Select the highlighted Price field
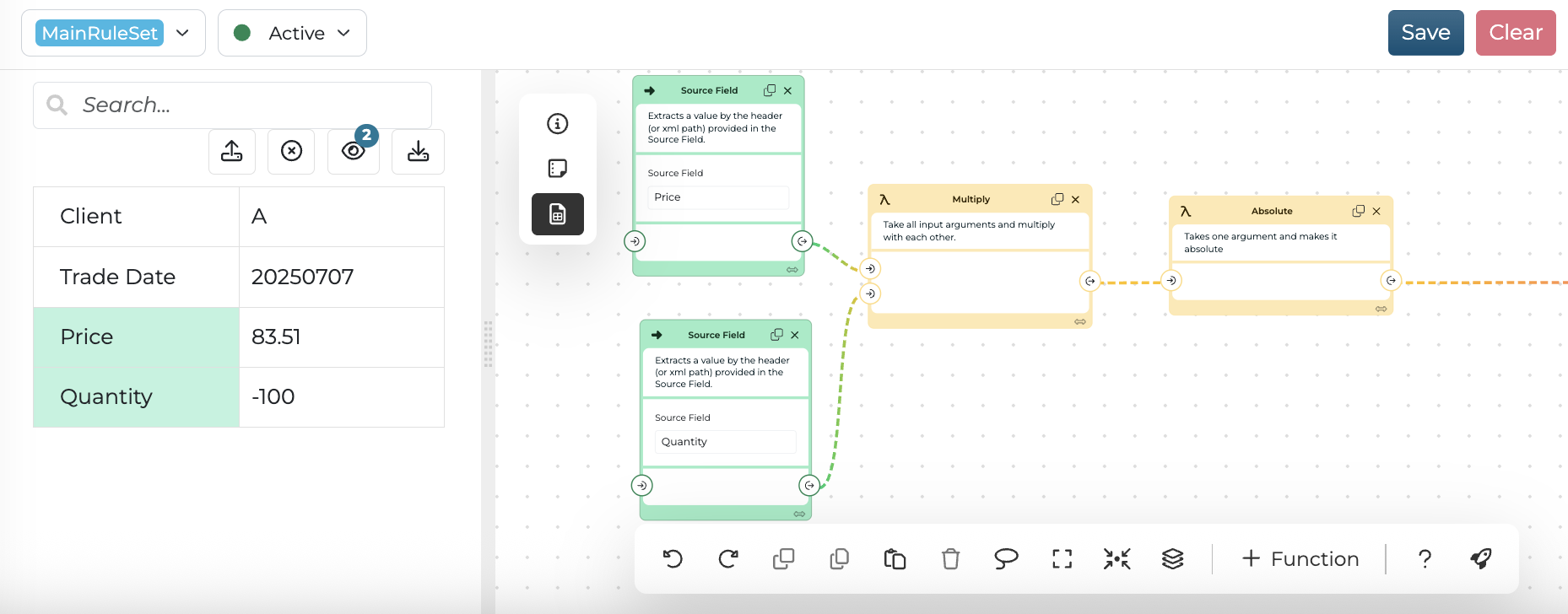This screenshot has width=1568, height=614. [x=137, y=337]
